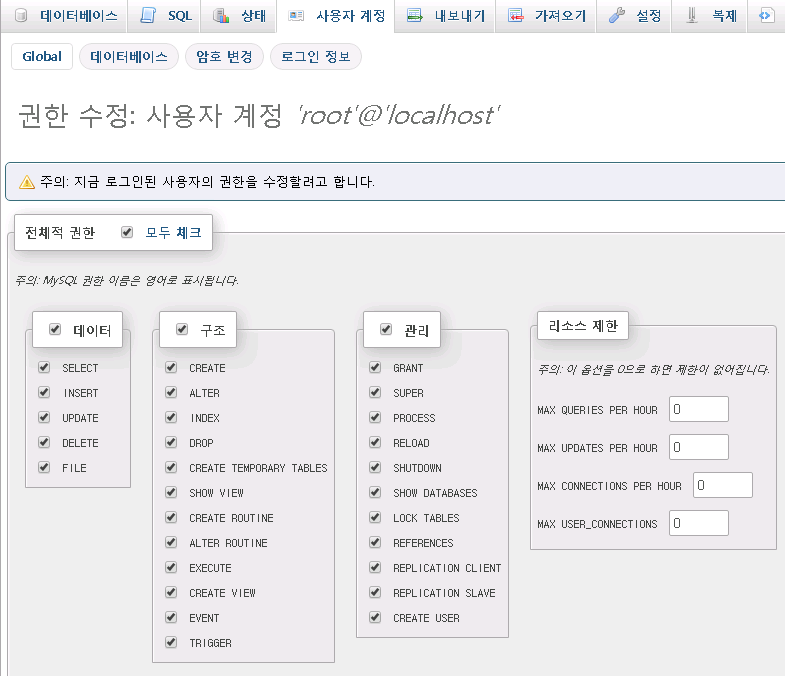Uncheck the CREATE VIEW privilege

(171, 592)
